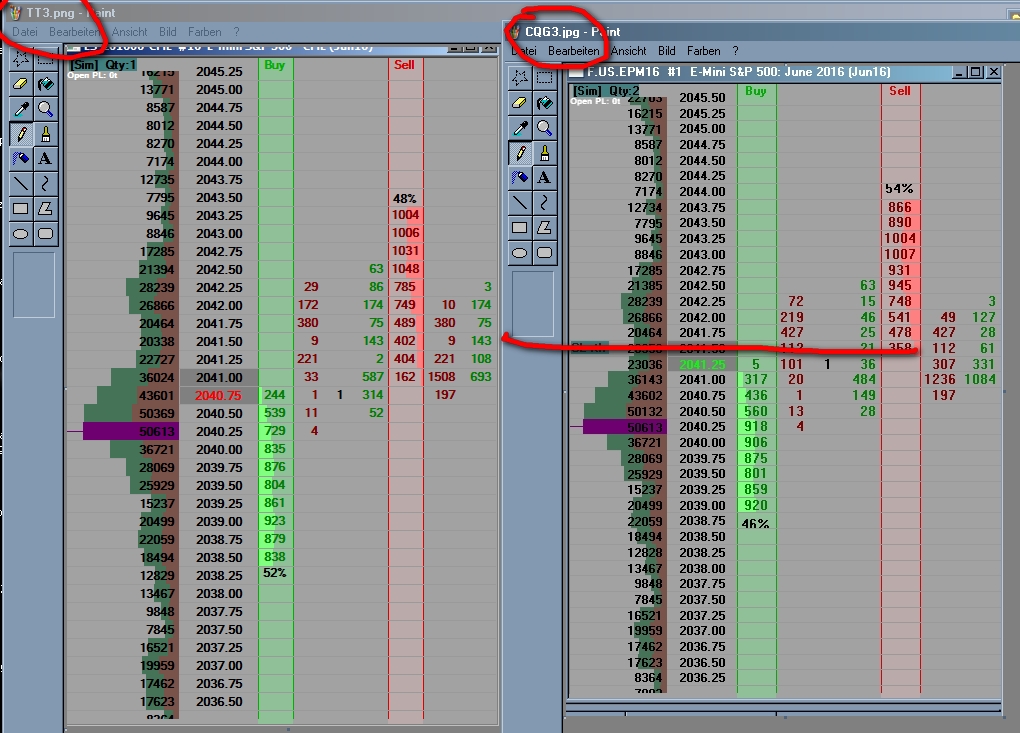Select the Color picker eyedropper in TT3.png Paint
1020x733 pixels.
(21, 109)
